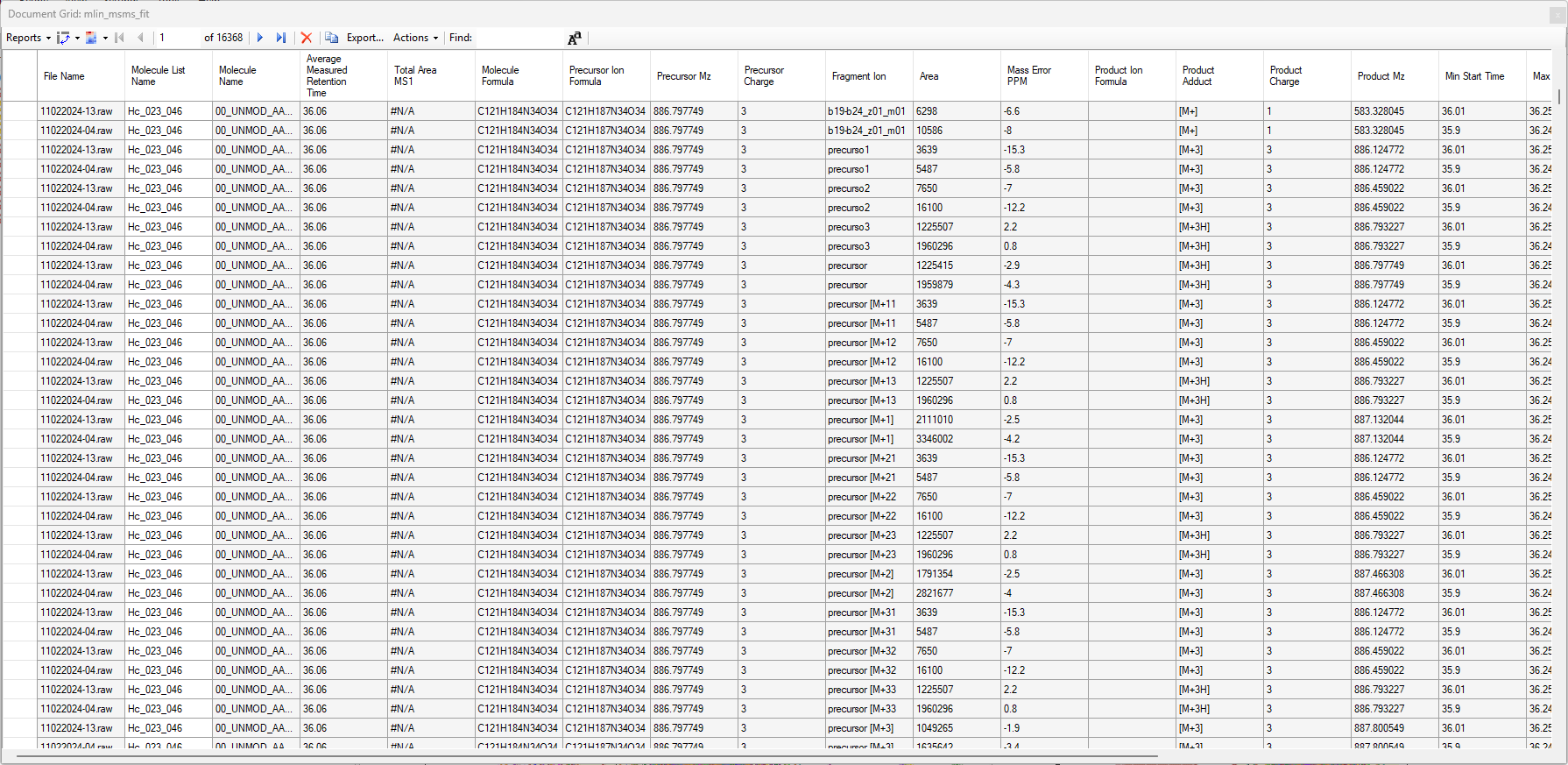Jump to the last record
Screen dimensions: 1568x765
click(x=280, y=38)
